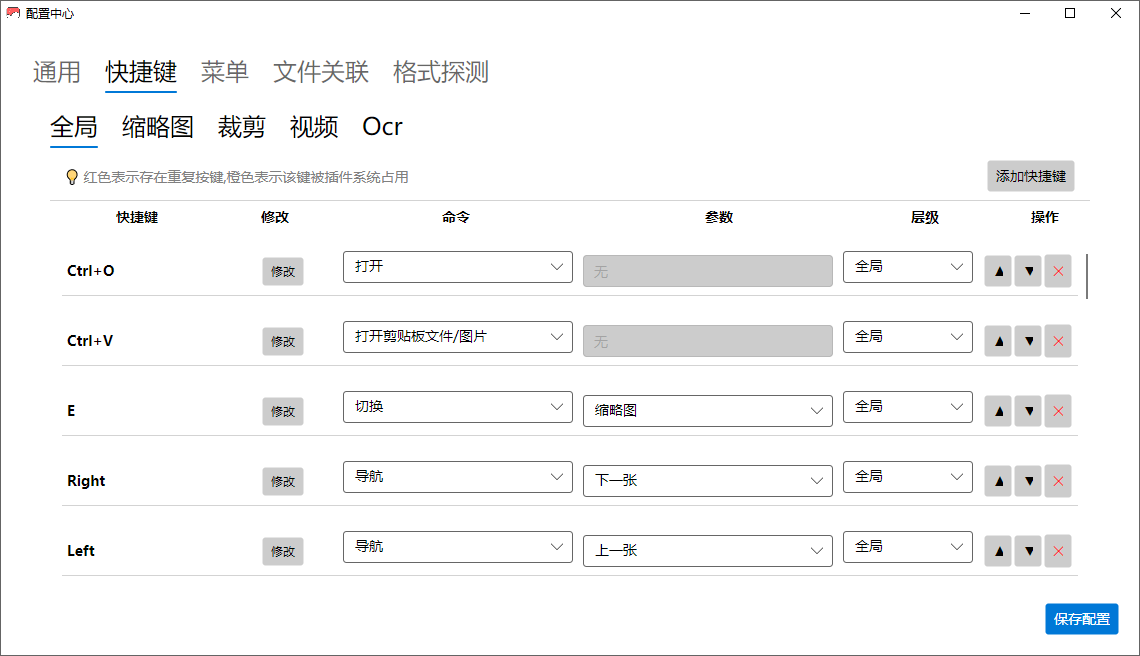This screenshot has width=1140, height=656.
Task: Click the 参数 column header
Action: pyautogui.click(x=718, y=217)
